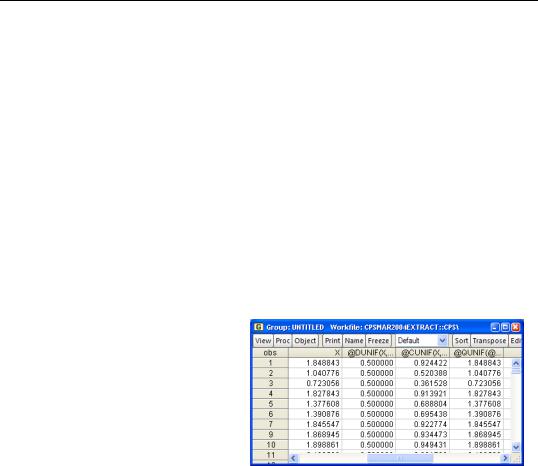Select the obs column header
Viewport: 538px width, 466px height.
pyautogui.click(x=270, y=353)
